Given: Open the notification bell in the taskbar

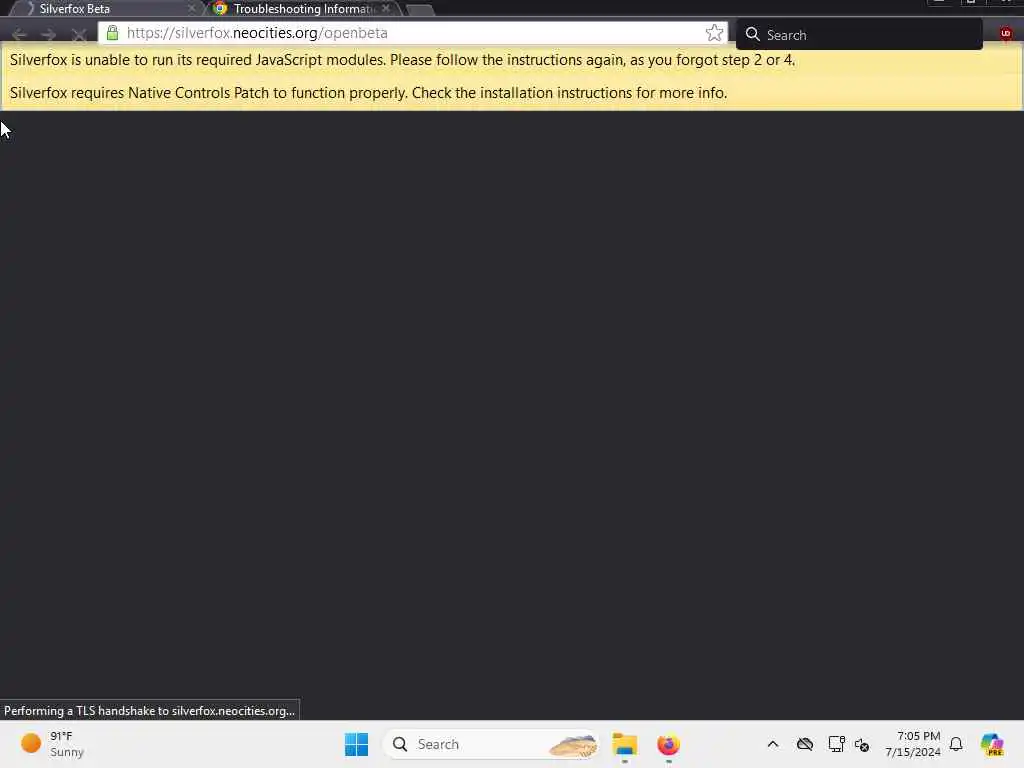Looking at the screenshot, I should (957, 744).
